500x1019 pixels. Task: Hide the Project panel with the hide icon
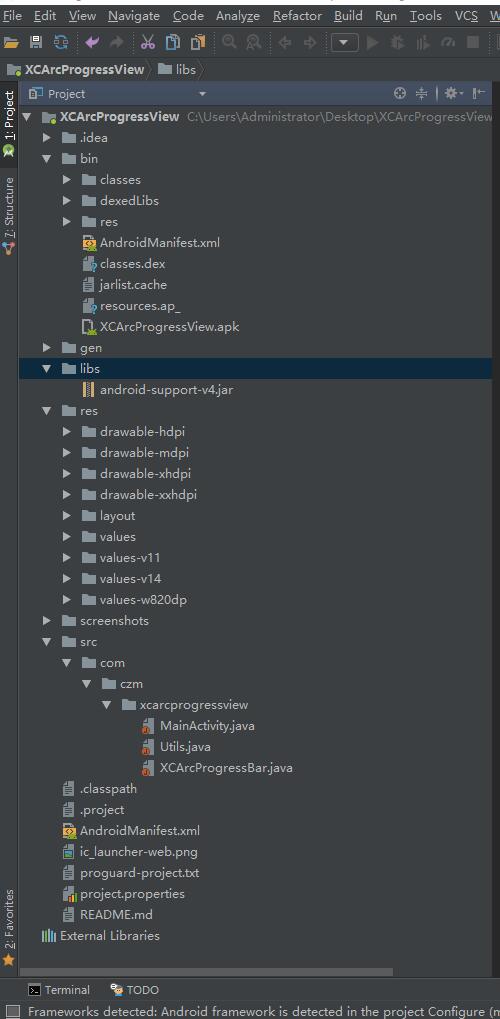pos(479,94)
